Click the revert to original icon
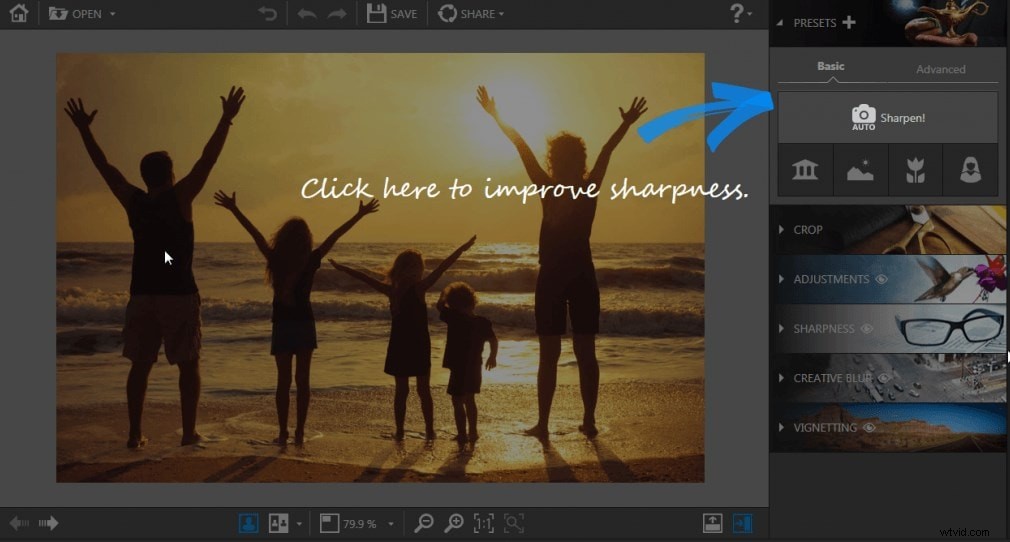This screenshot has height=542, width=1010. pos(267,14)
